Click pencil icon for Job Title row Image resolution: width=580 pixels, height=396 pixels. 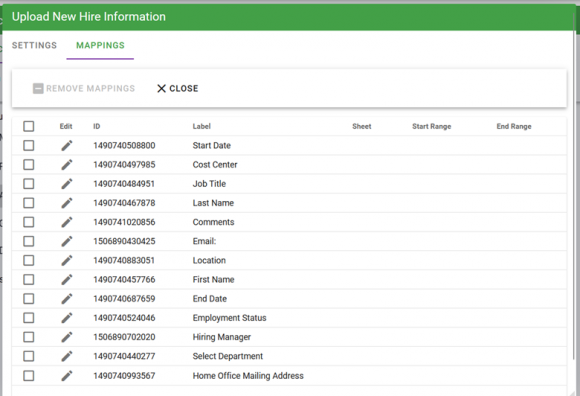coord(67,184)
